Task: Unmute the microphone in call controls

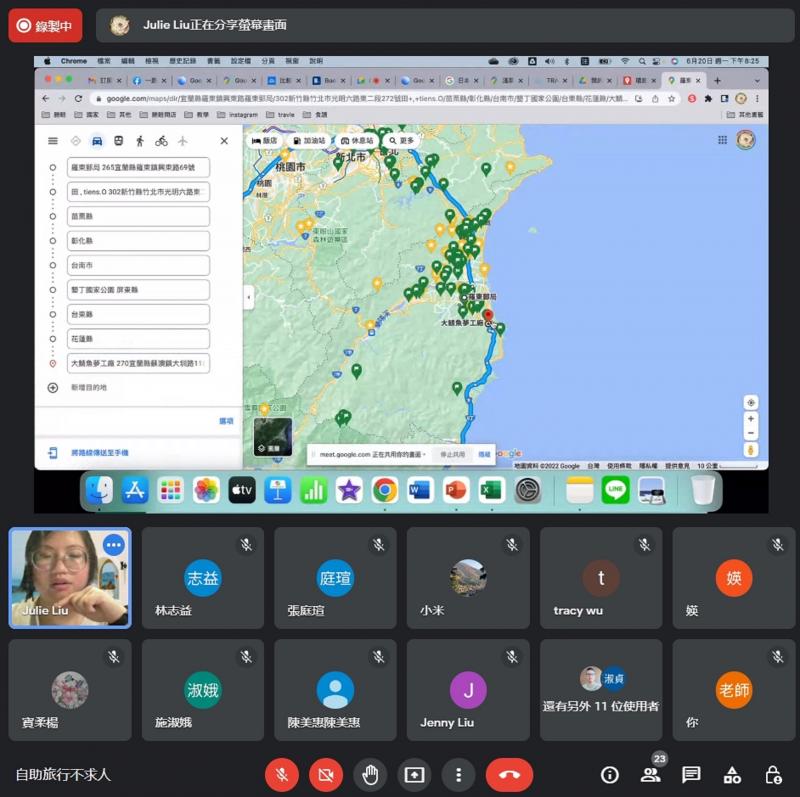Action: tap(282, 774)
